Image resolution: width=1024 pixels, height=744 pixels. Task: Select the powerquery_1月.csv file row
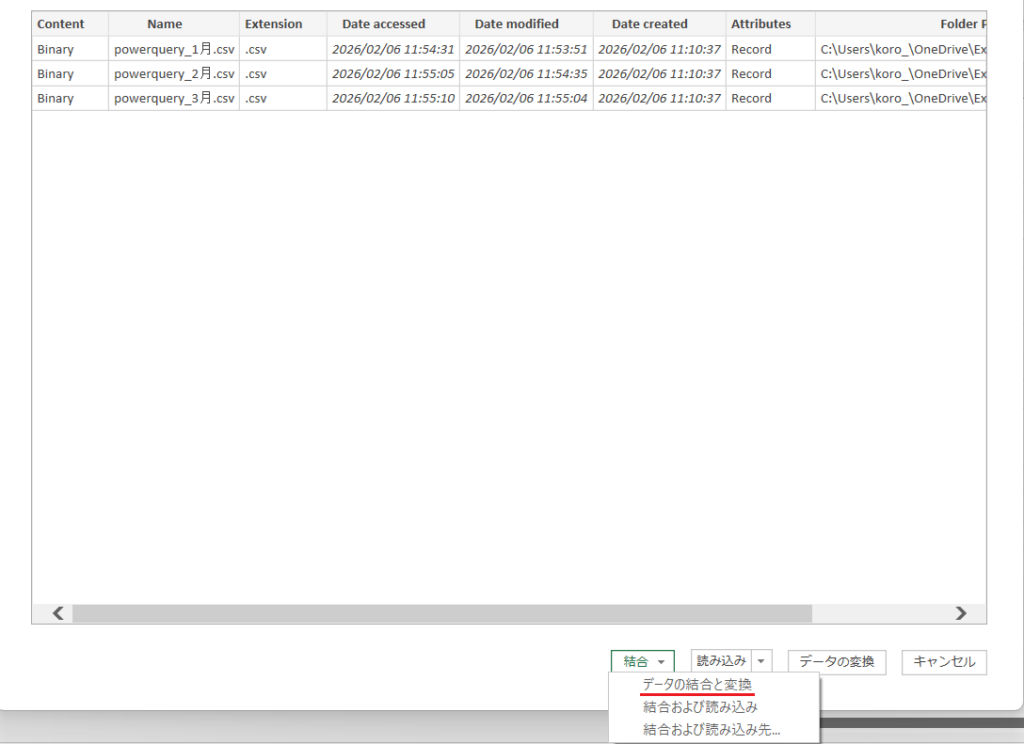174,48
